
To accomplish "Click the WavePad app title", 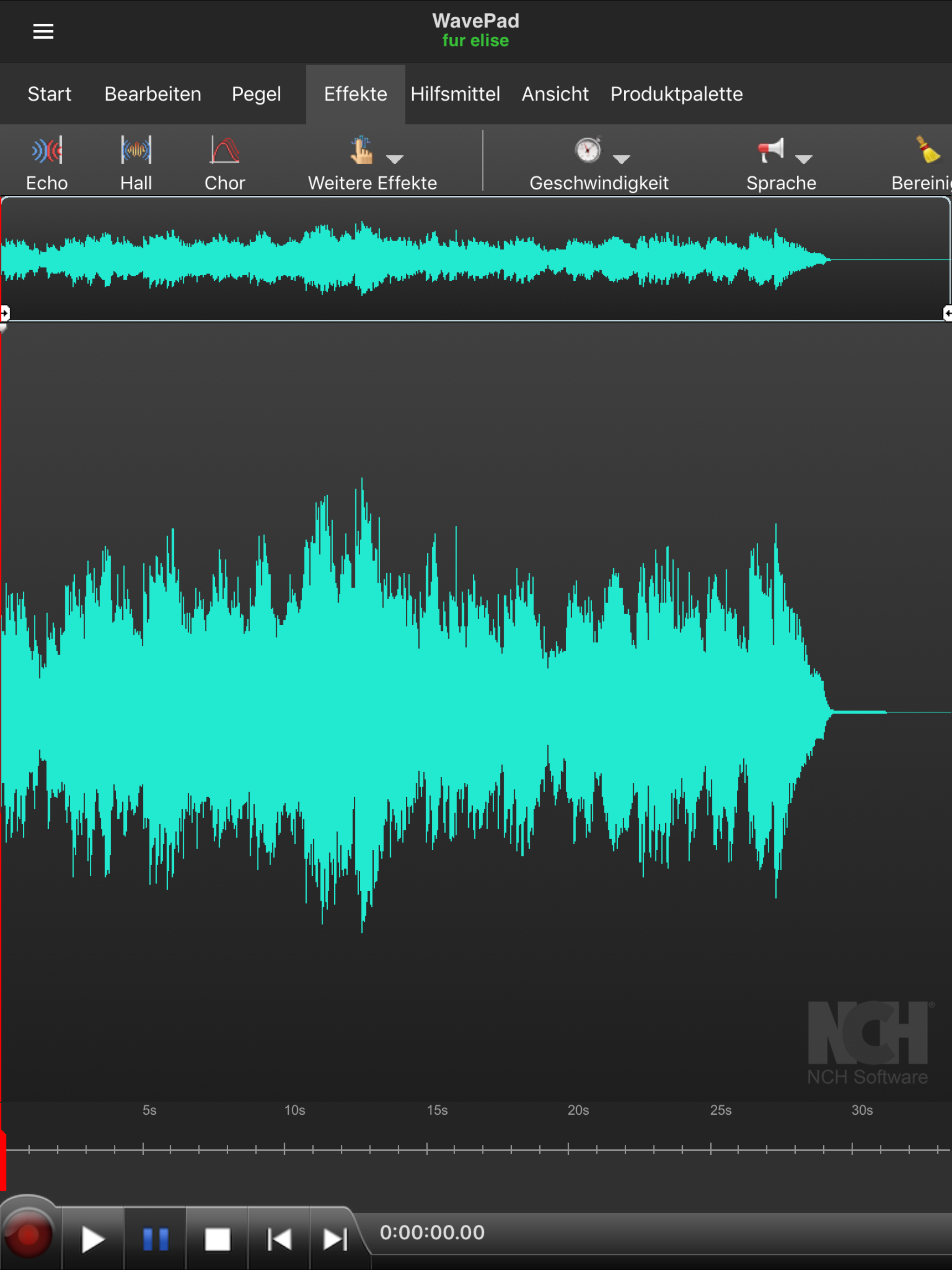I will point(476,20).
